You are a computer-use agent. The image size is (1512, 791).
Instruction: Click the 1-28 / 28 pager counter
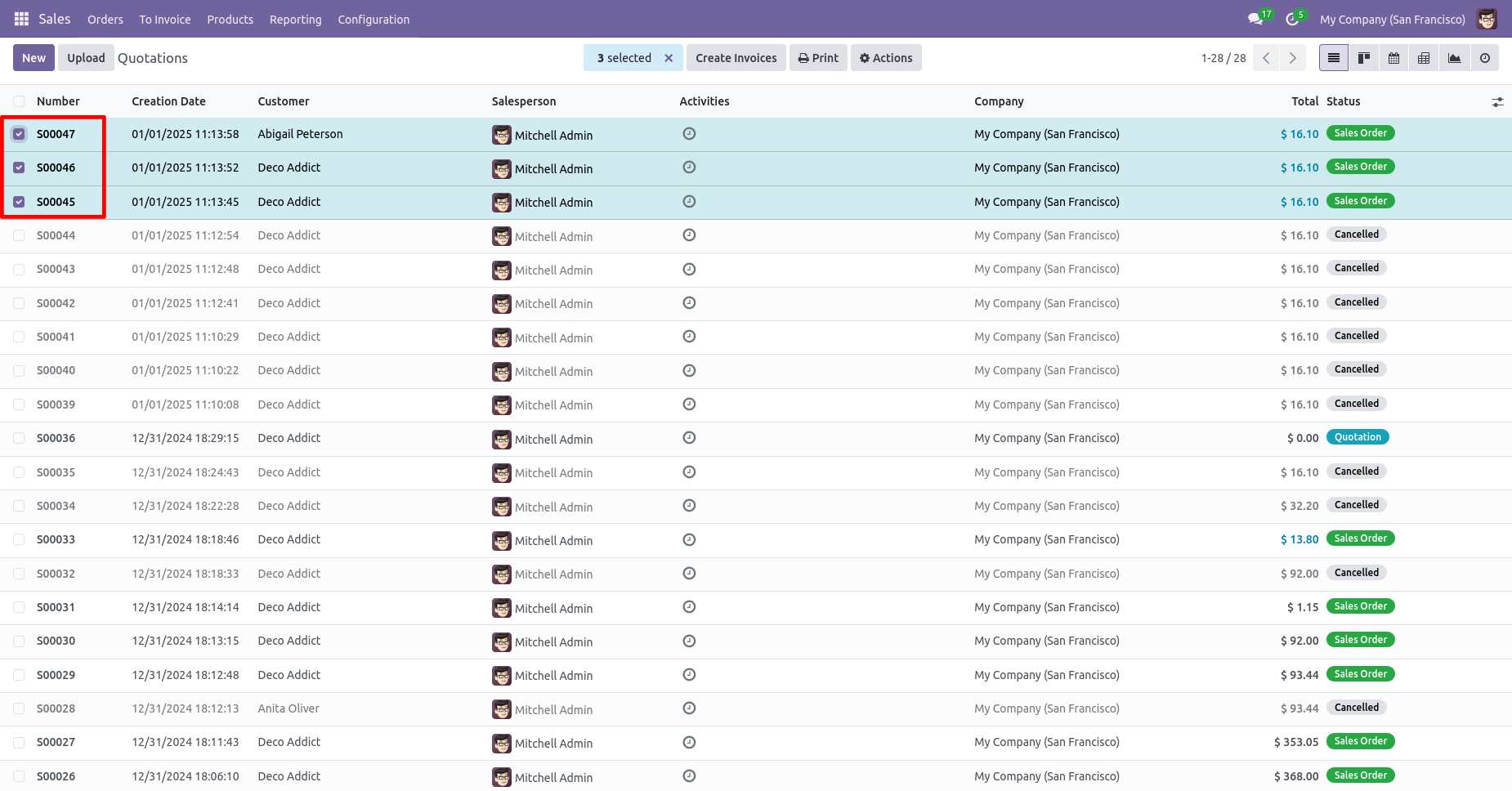[1223, 58]
